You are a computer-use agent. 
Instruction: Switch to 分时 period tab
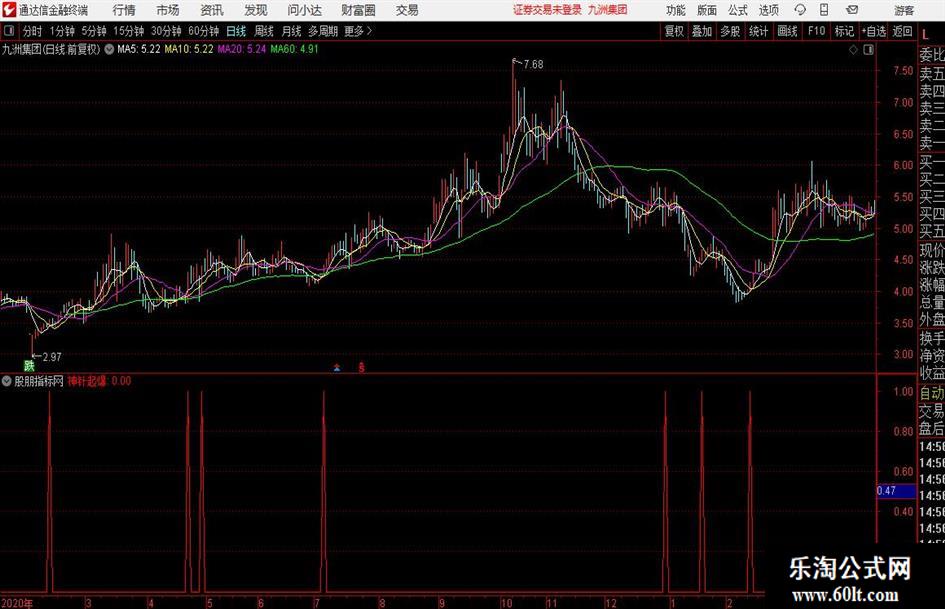click(x=33, y=31)
